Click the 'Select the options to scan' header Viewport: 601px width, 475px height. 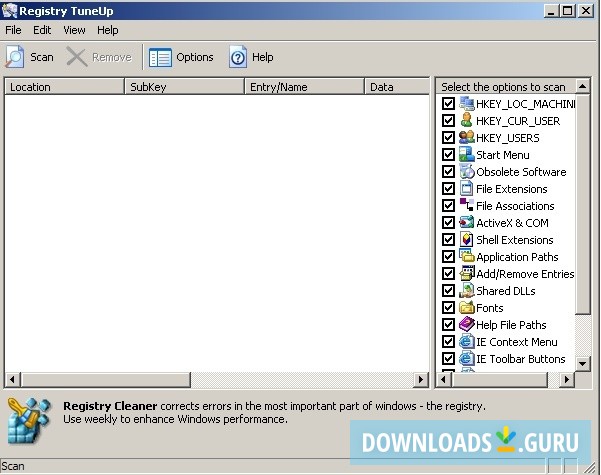[506, 87]
